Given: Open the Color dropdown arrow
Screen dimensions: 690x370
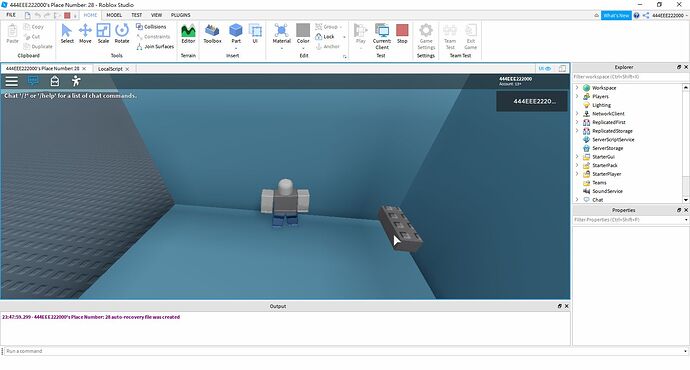Looking at the screenshot, I should (x=303, y=48).
